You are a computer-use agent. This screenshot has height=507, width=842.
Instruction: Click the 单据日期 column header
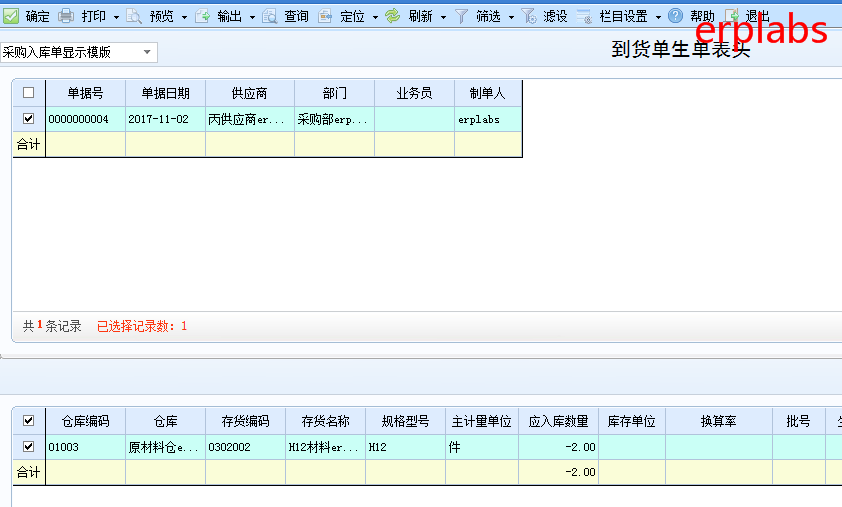click(165, 93)
